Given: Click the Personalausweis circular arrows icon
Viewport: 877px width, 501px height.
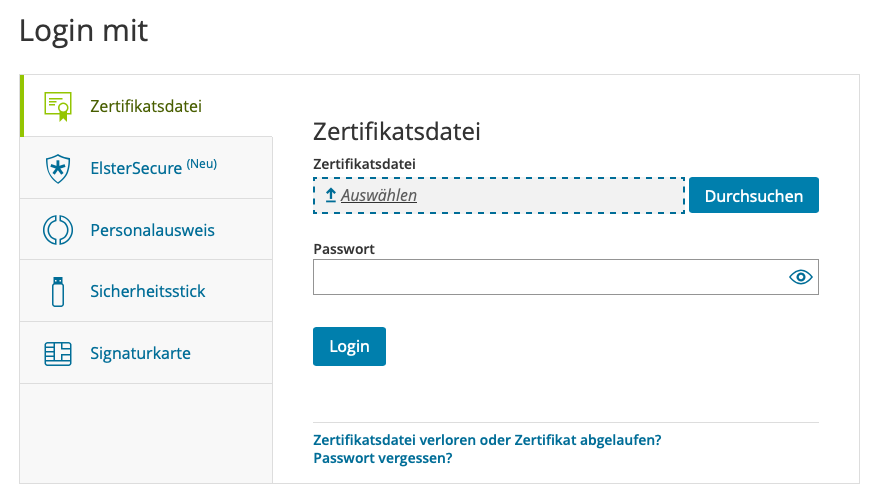Looking at the screenshot, I should [x=58, y=230].
